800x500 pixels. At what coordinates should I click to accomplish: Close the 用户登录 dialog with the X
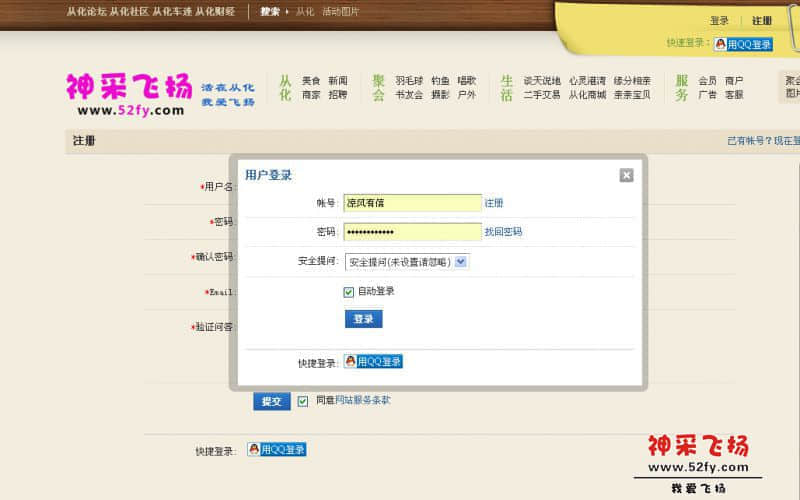pos(627,175)
